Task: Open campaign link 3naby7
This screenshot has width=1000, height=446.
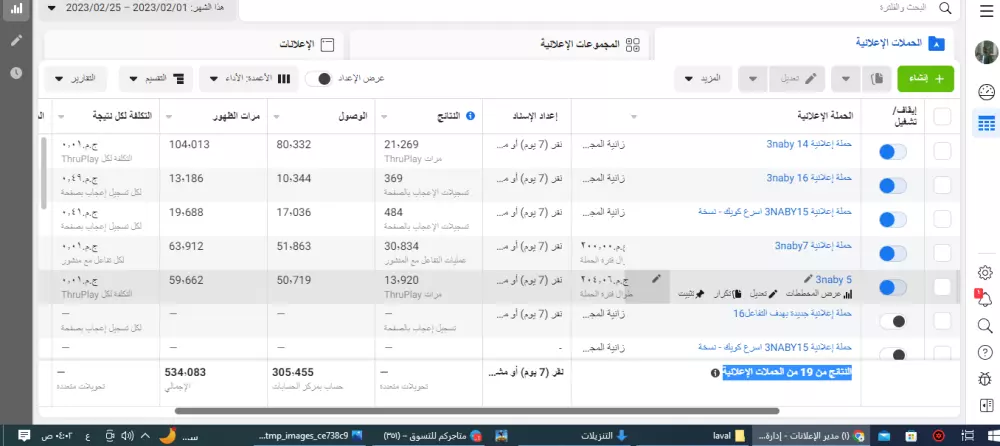Action: click(813, 246)
